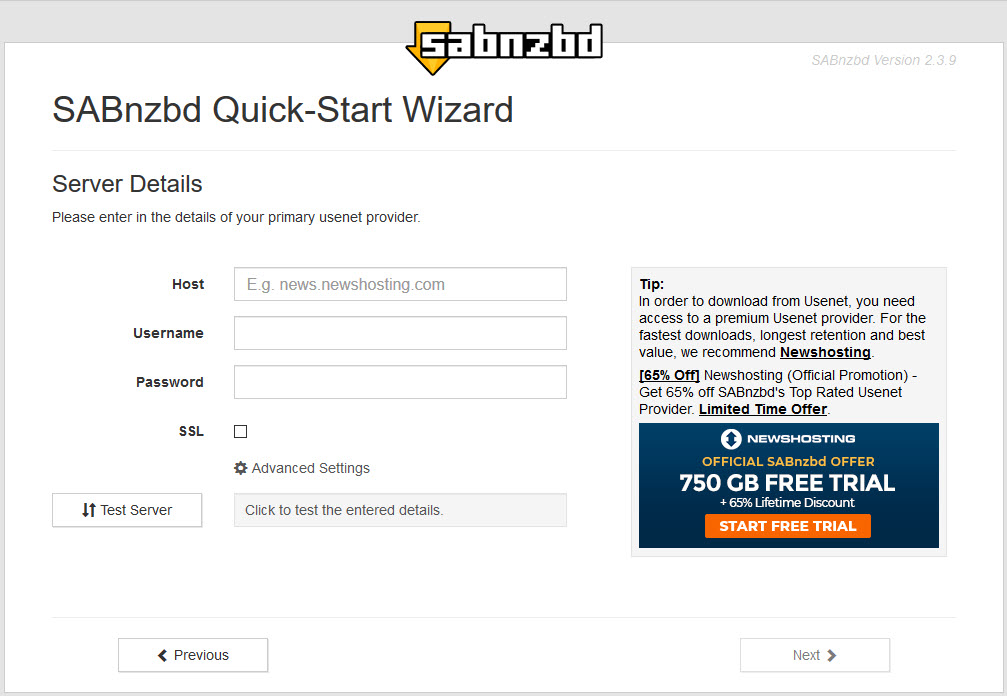Viewport: 1007px width, 696px height.
Task: Open the Newshosting recommendation link
Action: 825,352
